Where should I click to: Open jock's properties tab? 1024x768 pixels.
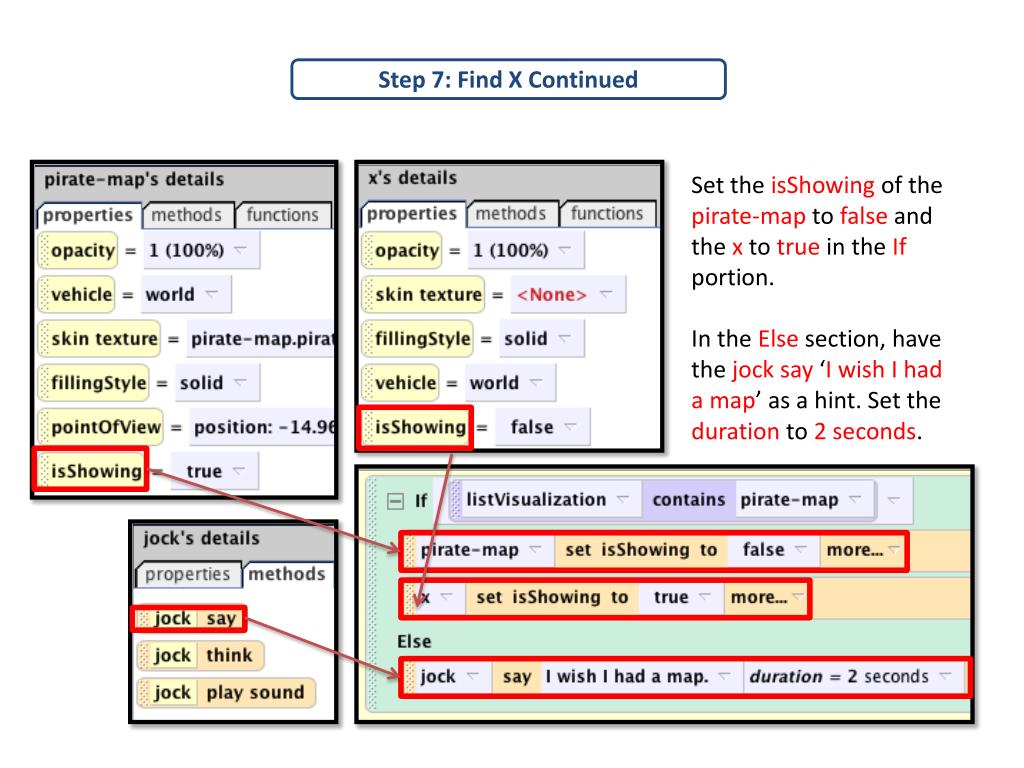click(x=187, y=574)
